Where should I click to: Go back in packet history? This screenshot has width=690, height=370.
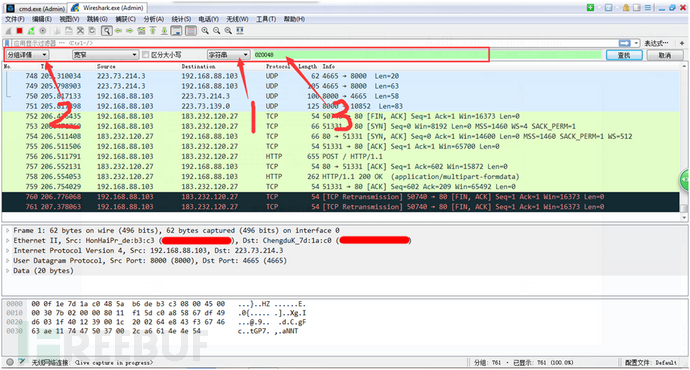[x=118, y=31]
